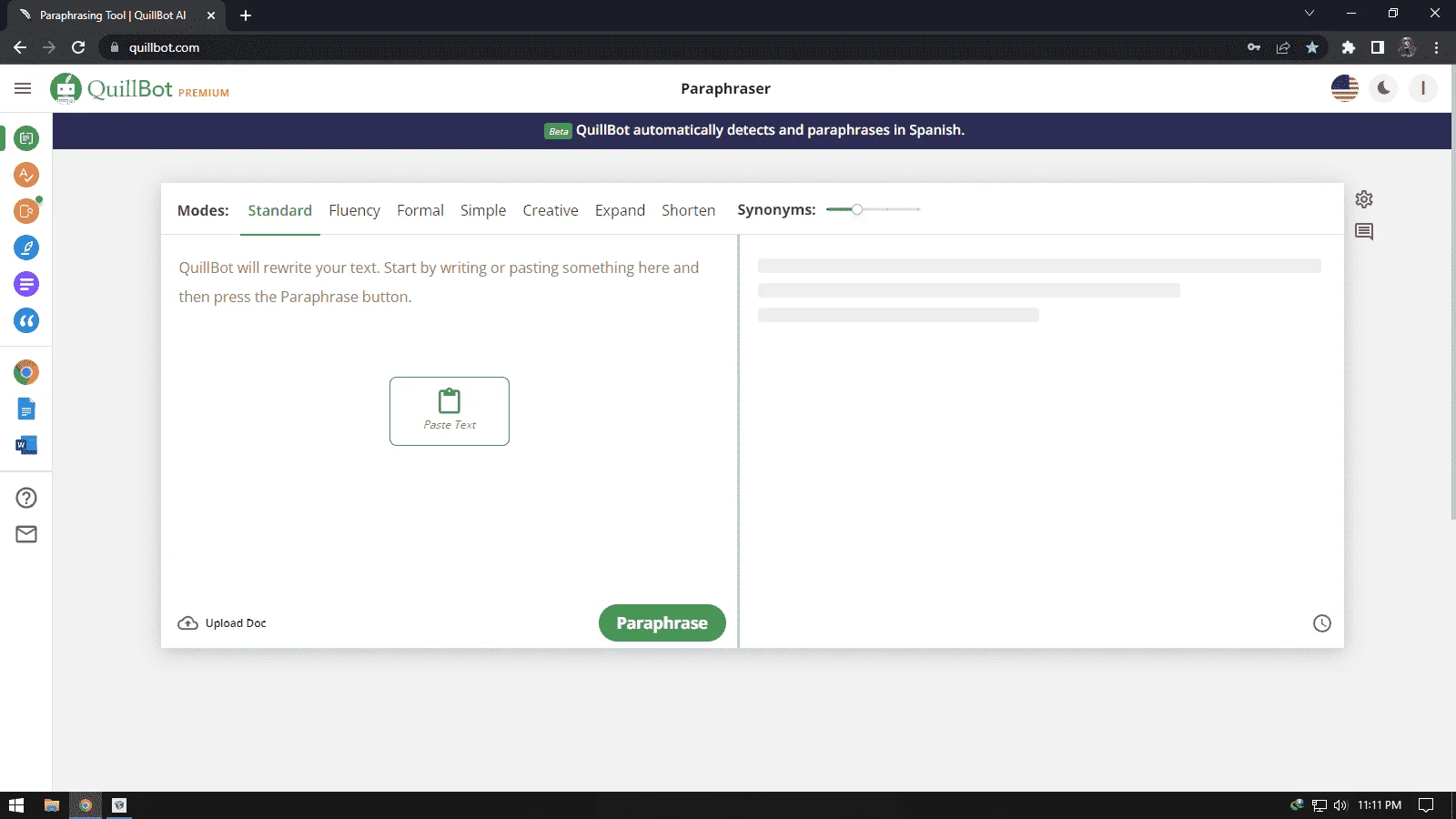Open the volume control in system tray
The width and height of the screenshot is (1456, 819).
[x=1340, y=805]
